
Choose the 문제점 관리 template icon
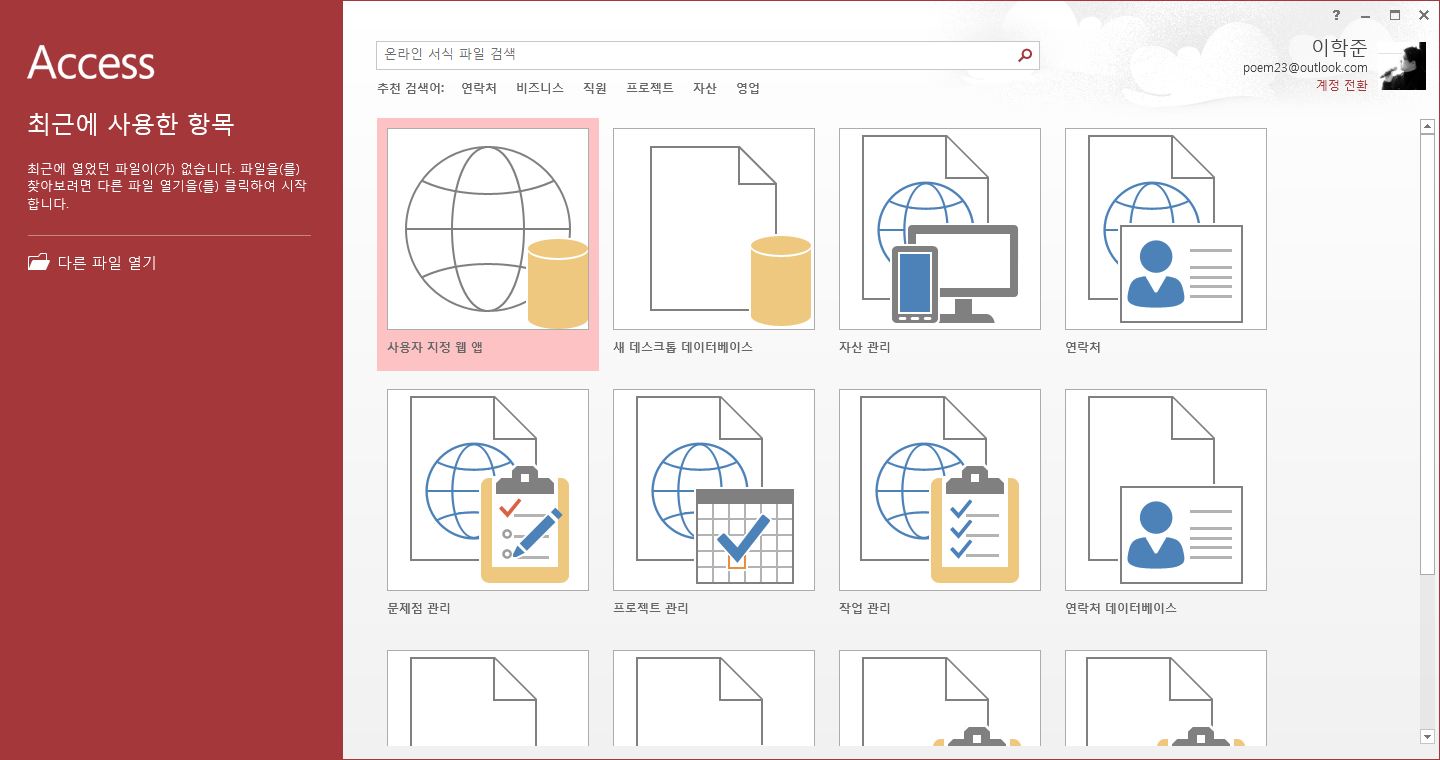pos(488,490)
